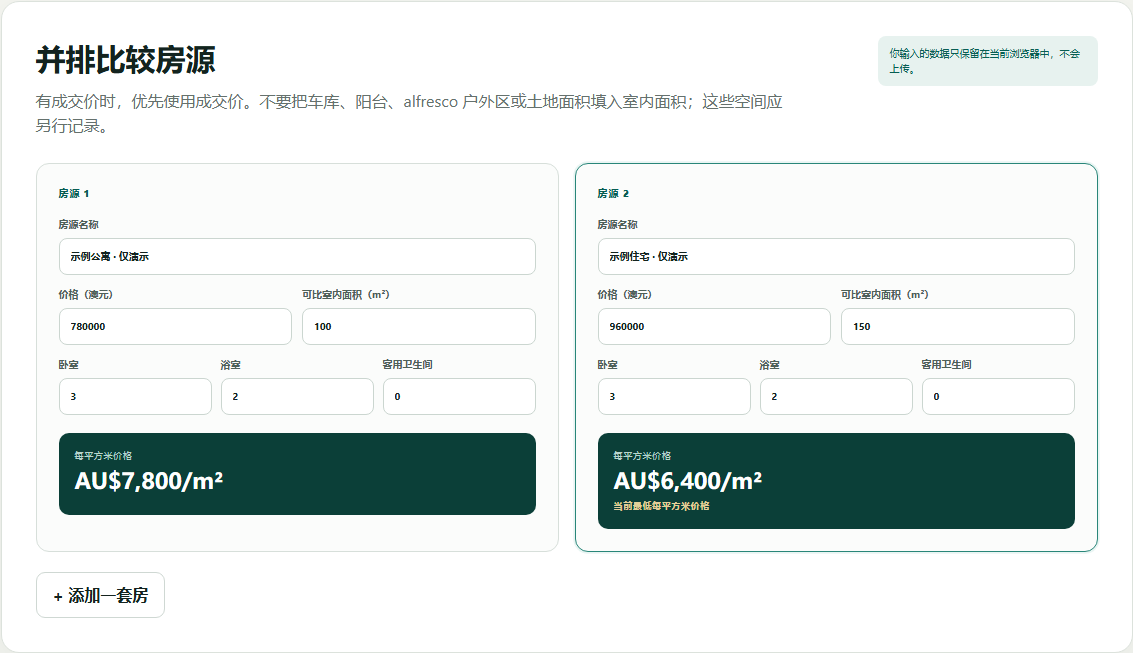Screen dimensions: 1133x653
Task: Click the AU$7,800/m² result
Action: coord(149,480)
